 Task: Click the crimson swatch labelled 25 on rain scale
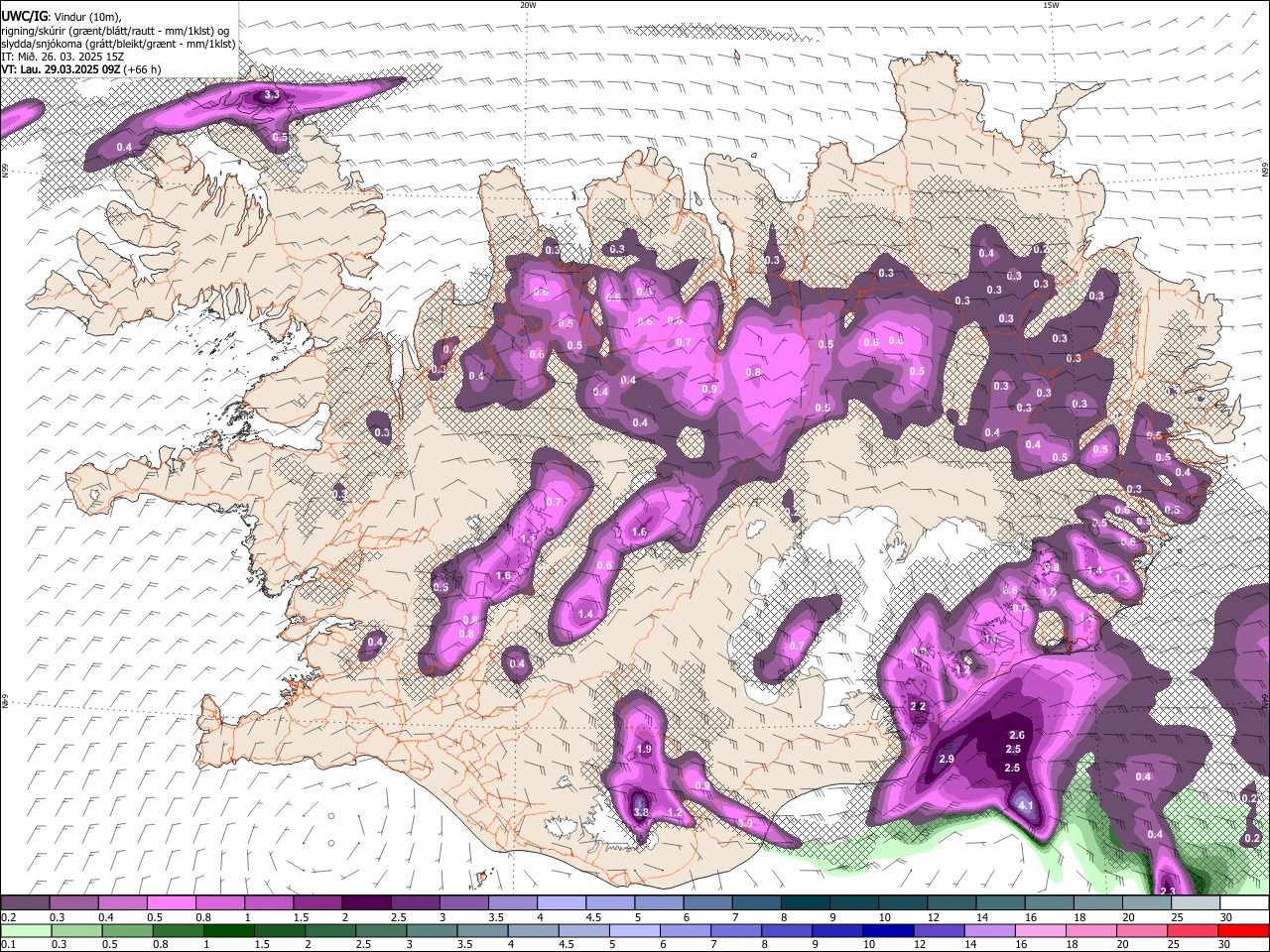tap(1193, 931)
